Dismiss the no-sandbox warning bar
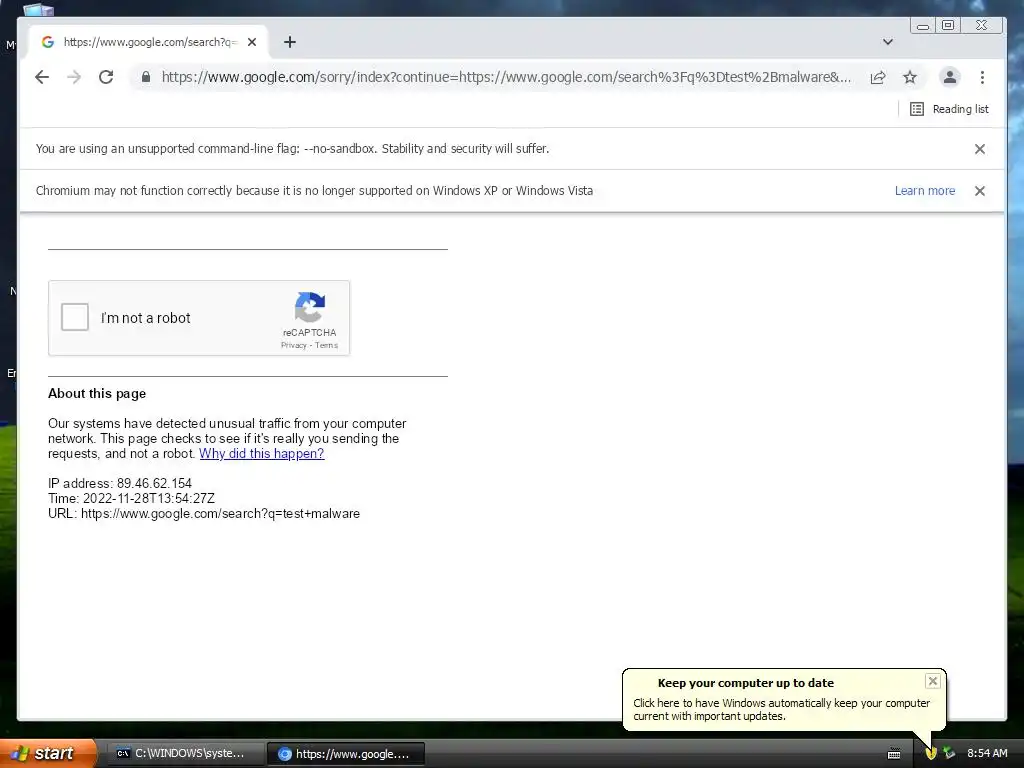 point(980,149)
